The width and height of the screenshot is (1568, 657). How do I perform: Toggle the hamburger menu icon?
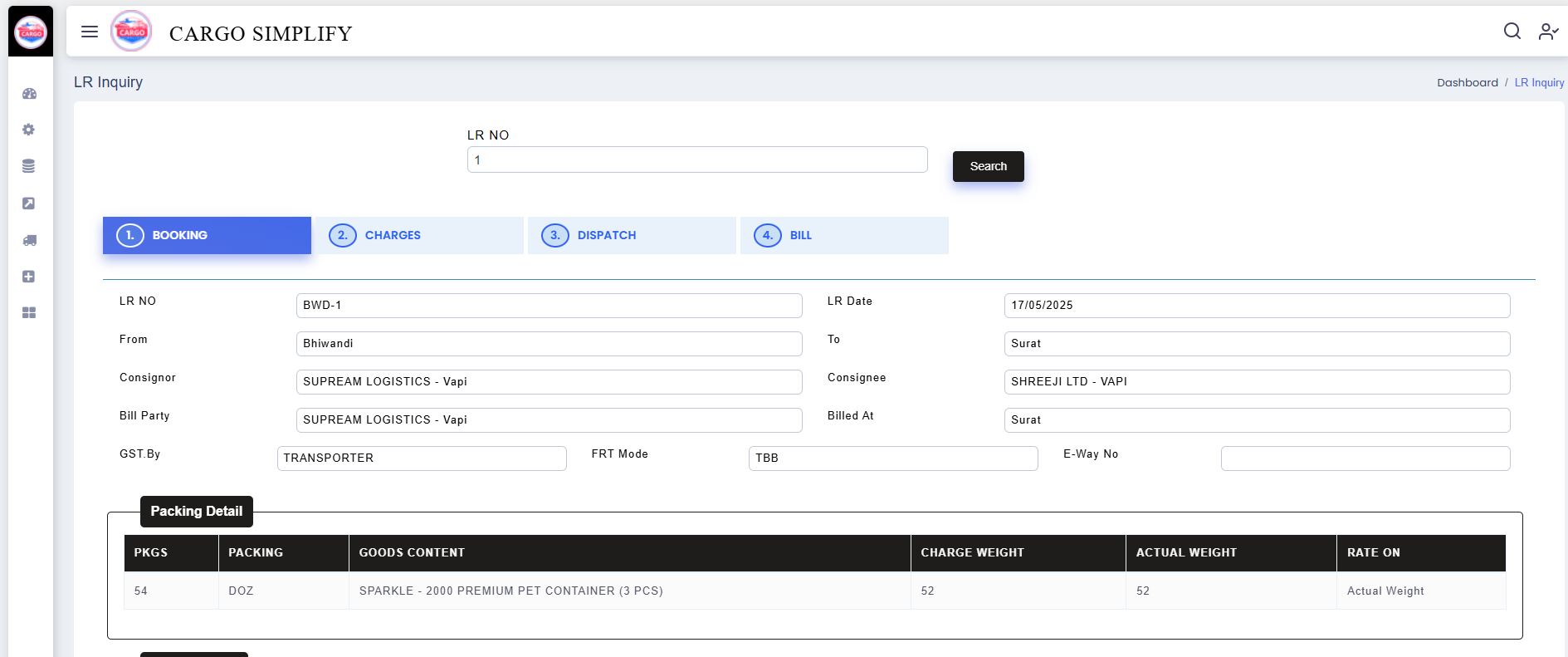tap(90, 32)
